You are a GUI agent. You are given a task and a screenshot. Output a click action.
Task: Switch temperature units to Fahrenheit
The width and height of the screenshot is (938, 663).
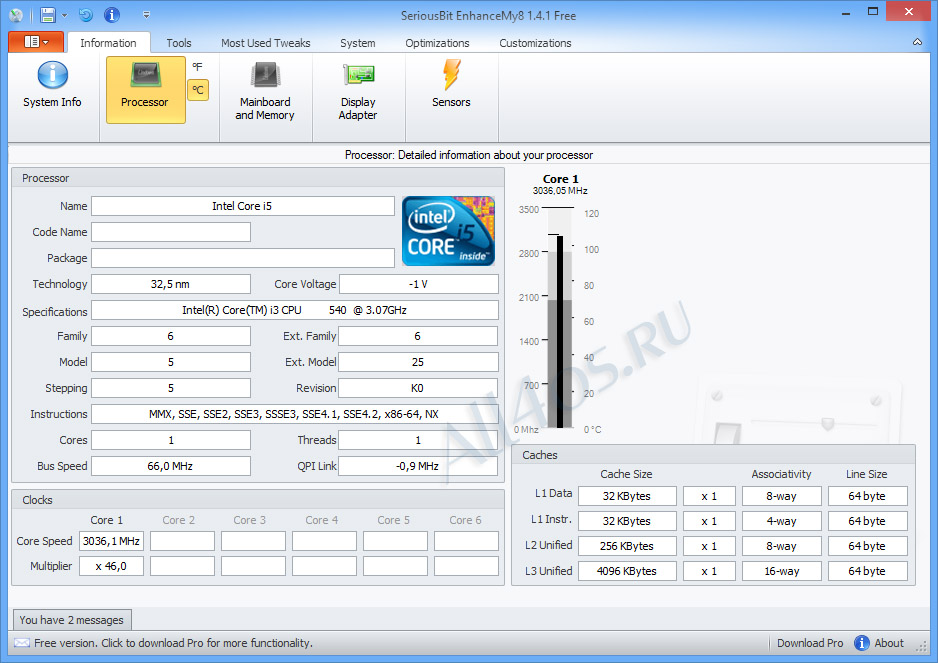[x=198, y=67]
